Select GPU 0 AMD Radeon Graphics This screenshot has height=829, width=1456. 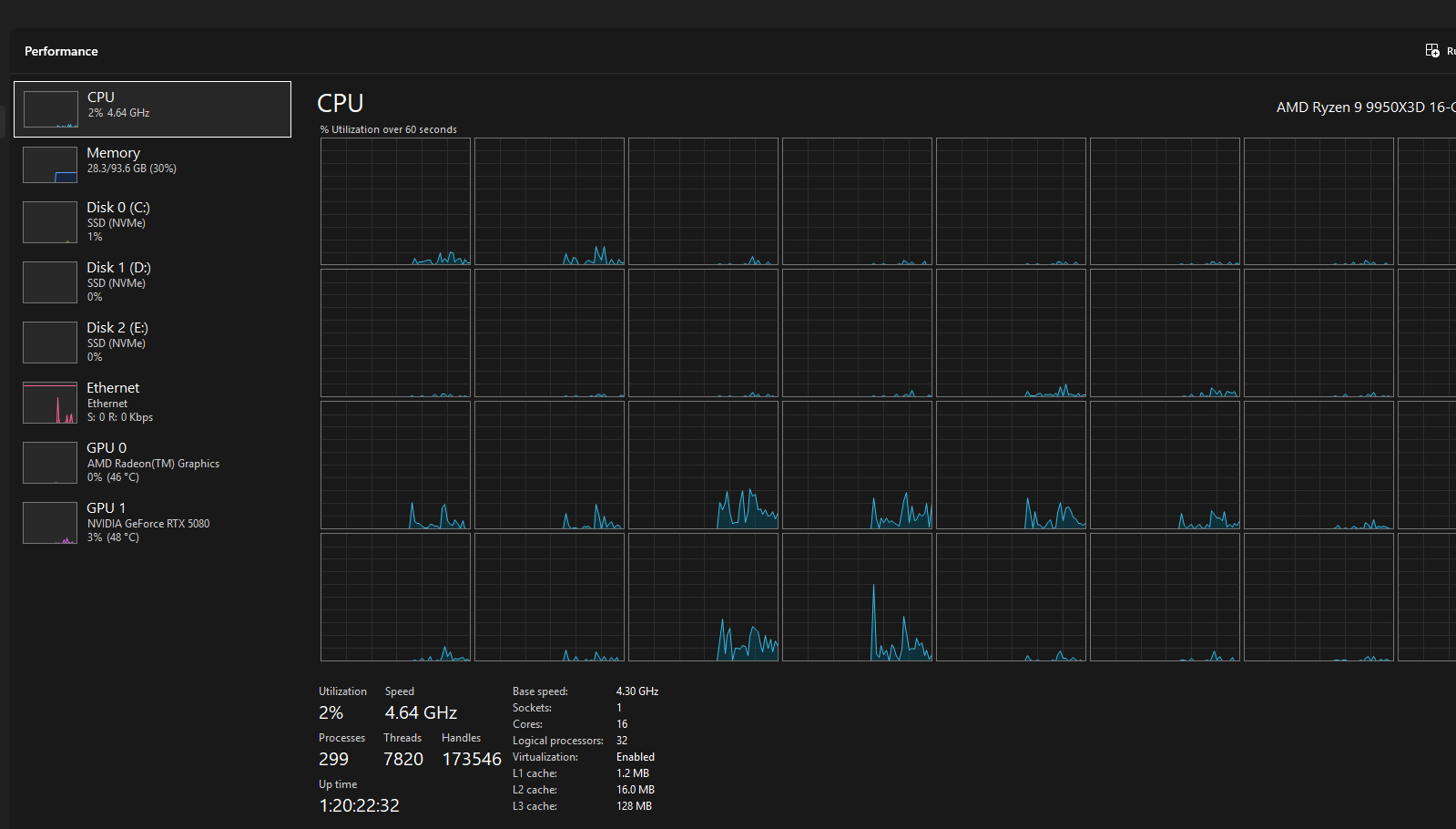pyautogui.click(x=152, y=463)
